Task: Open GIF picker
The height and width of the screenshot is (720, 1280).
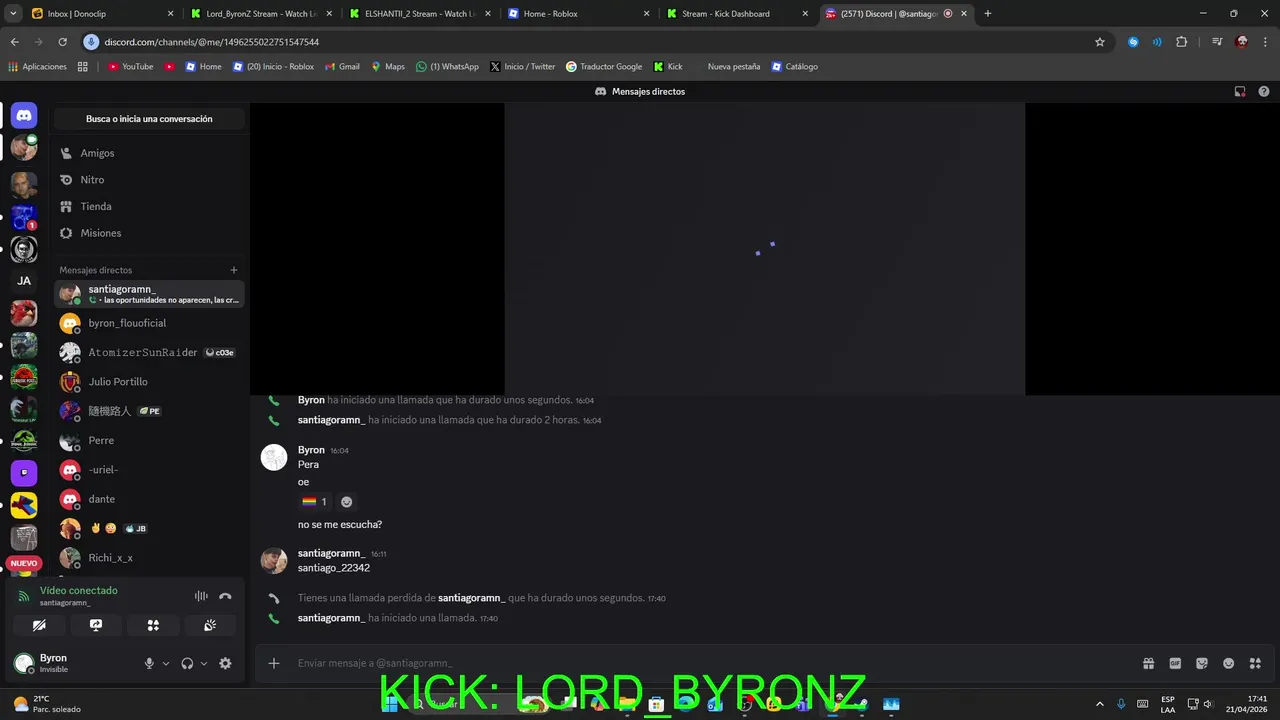Action: click(x=1175, y=663)
